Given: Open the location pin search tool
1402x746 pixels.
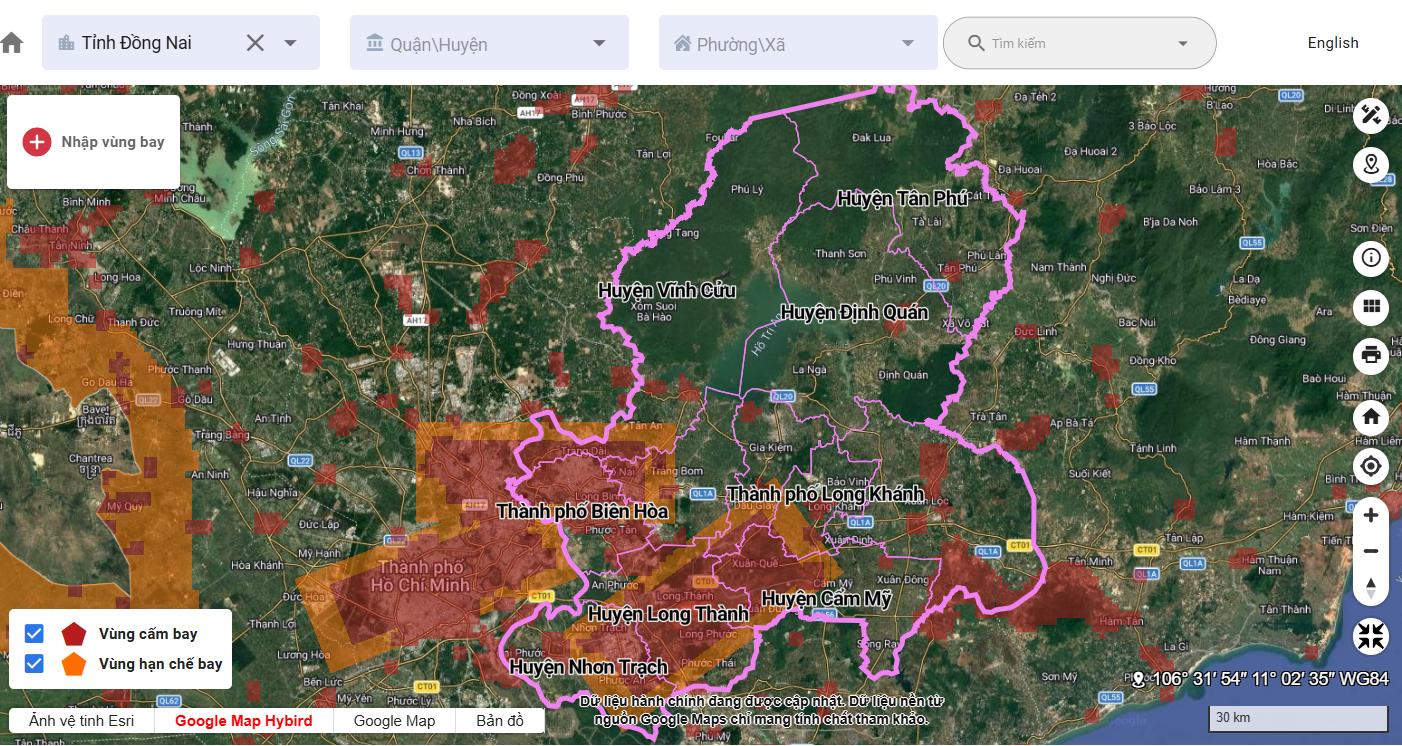Looking at the screenshot, I should 1371,165.
